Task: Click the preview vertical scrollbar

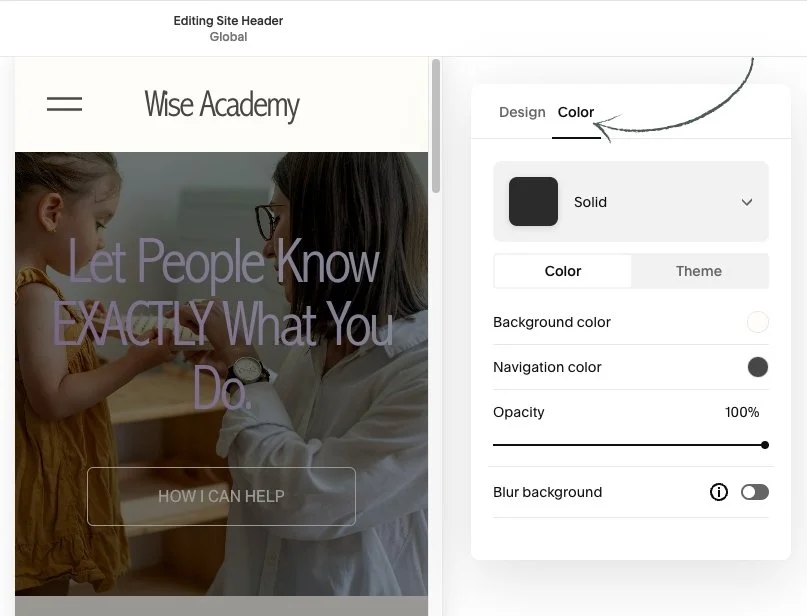Action: (x=436, y=126)
